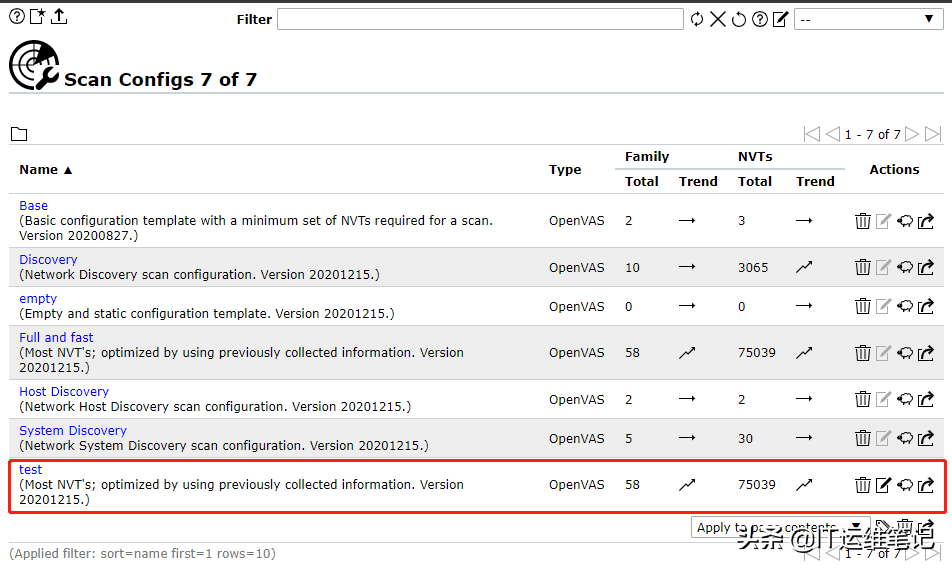Open the empty scan config link
This screenshot has height=568, width=952.
pyautogui.click(x=38, y=299)
